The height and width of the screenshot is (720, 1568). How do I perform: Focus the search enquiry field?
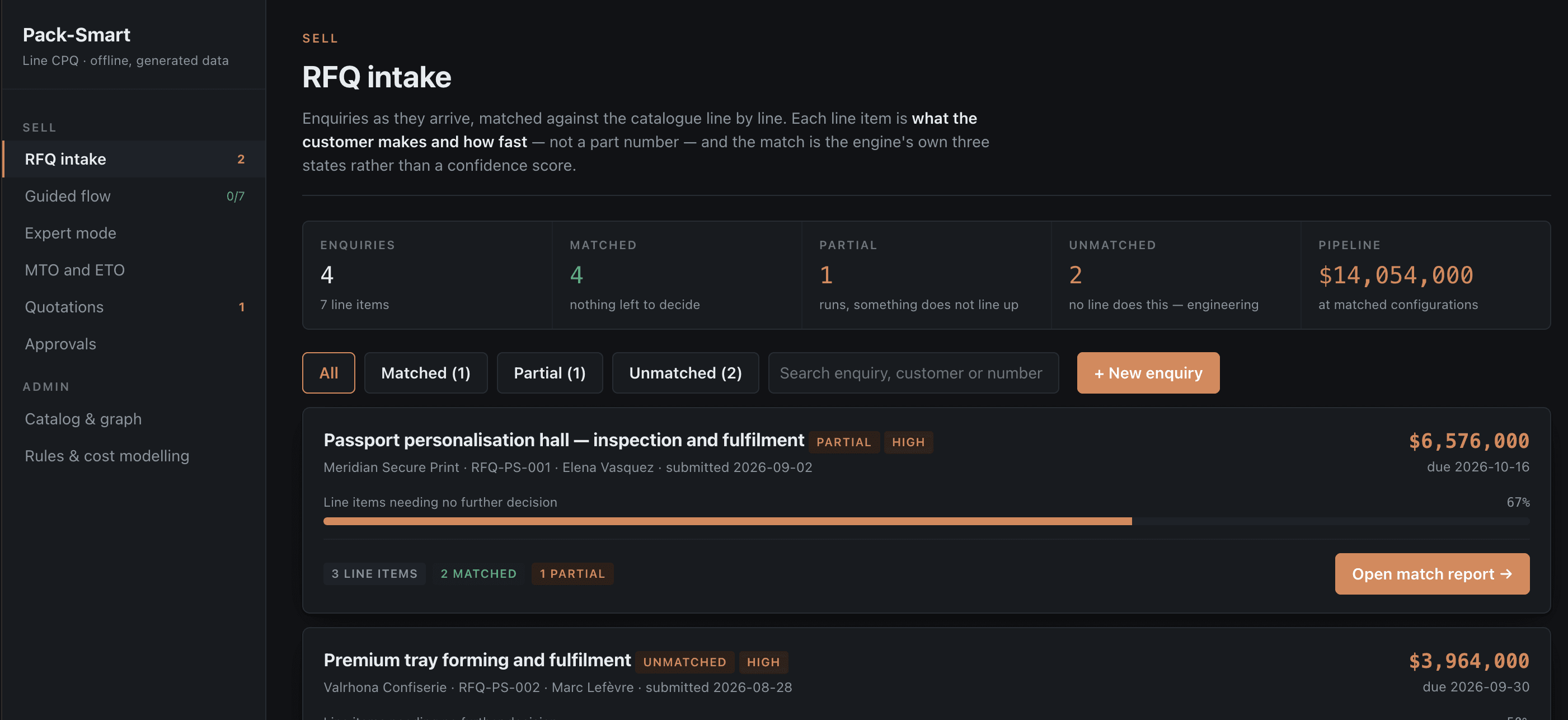tap(913, 373)
